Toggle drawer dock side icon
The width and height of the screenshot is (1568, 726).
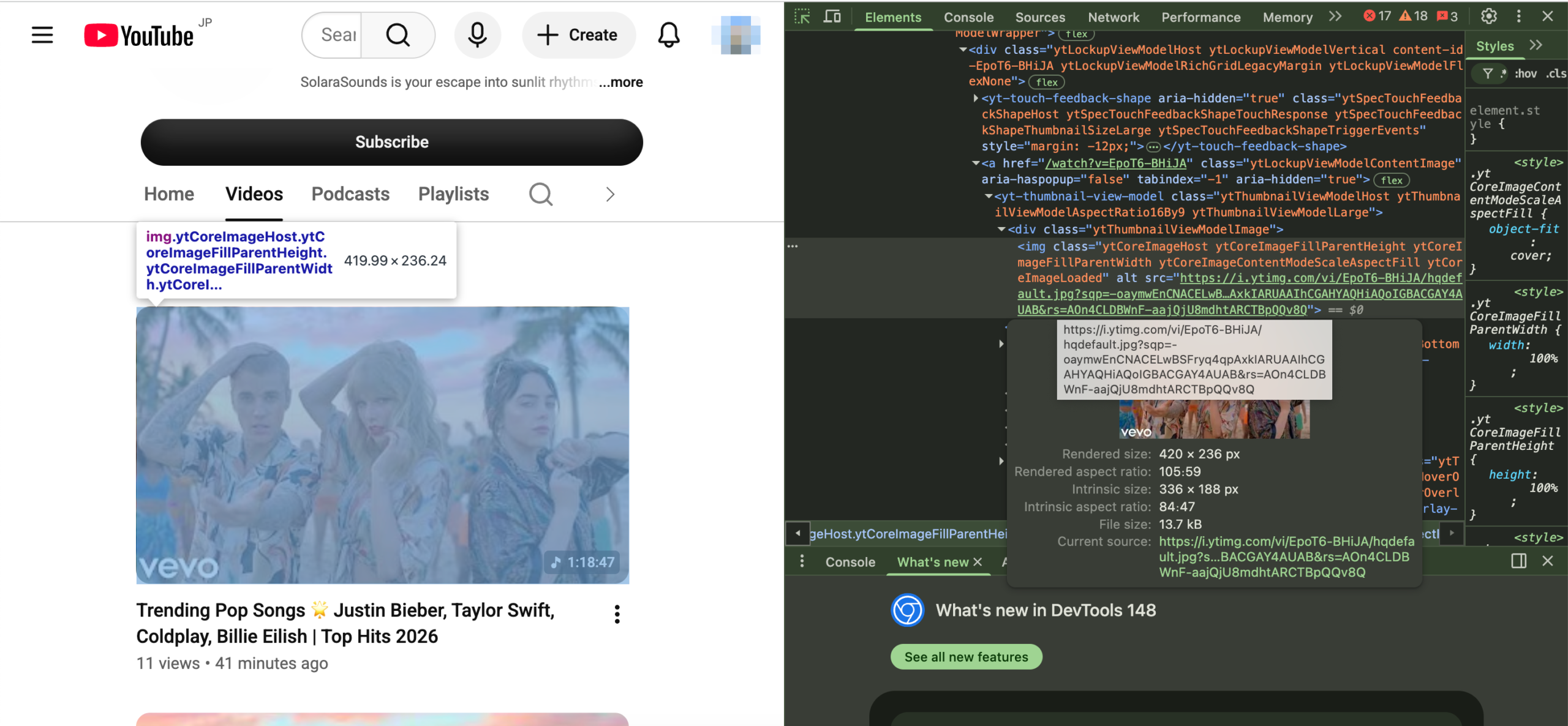[1518, 561]
